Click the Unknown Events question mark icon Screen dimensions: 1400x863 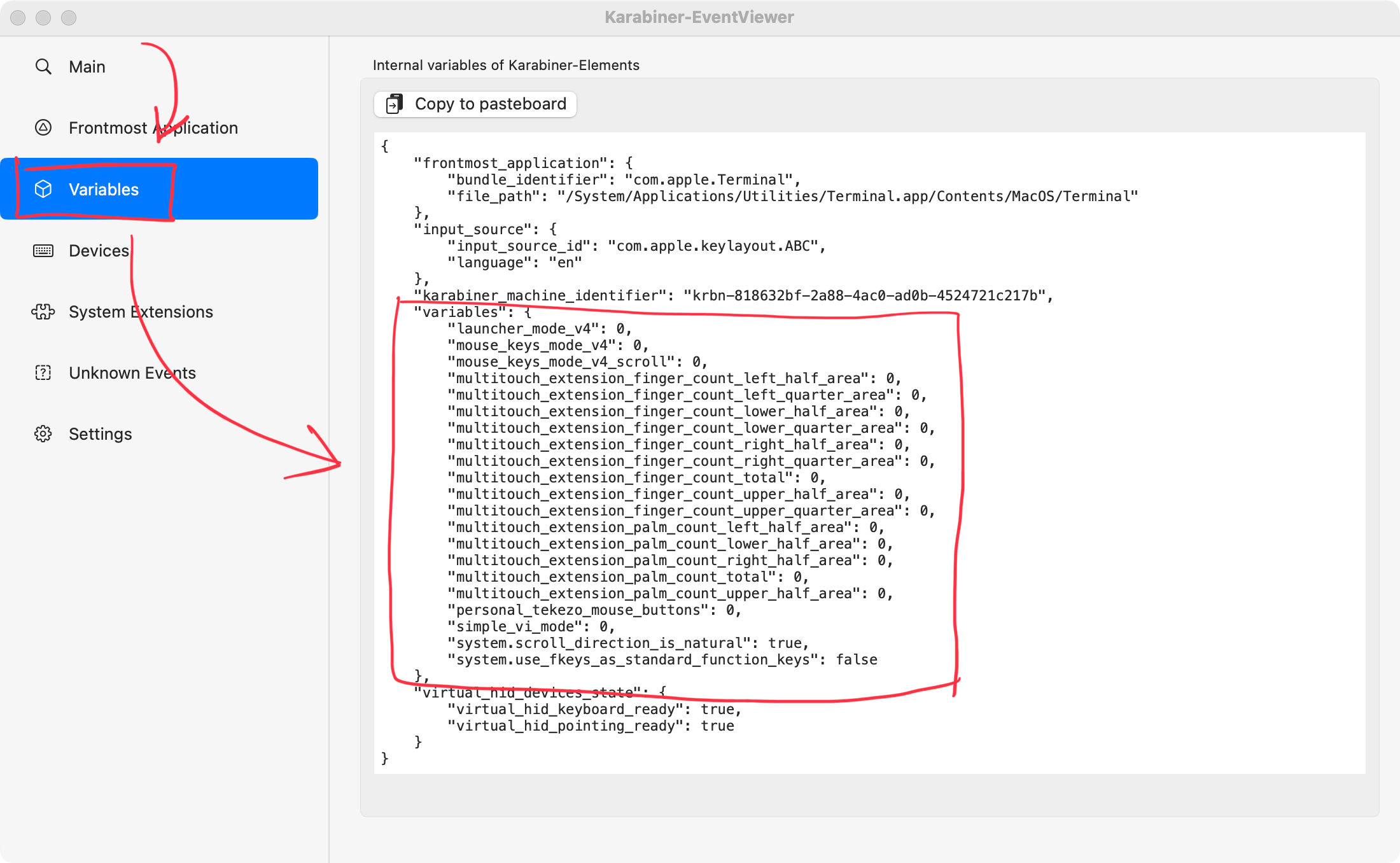click(x=43, y=372)
